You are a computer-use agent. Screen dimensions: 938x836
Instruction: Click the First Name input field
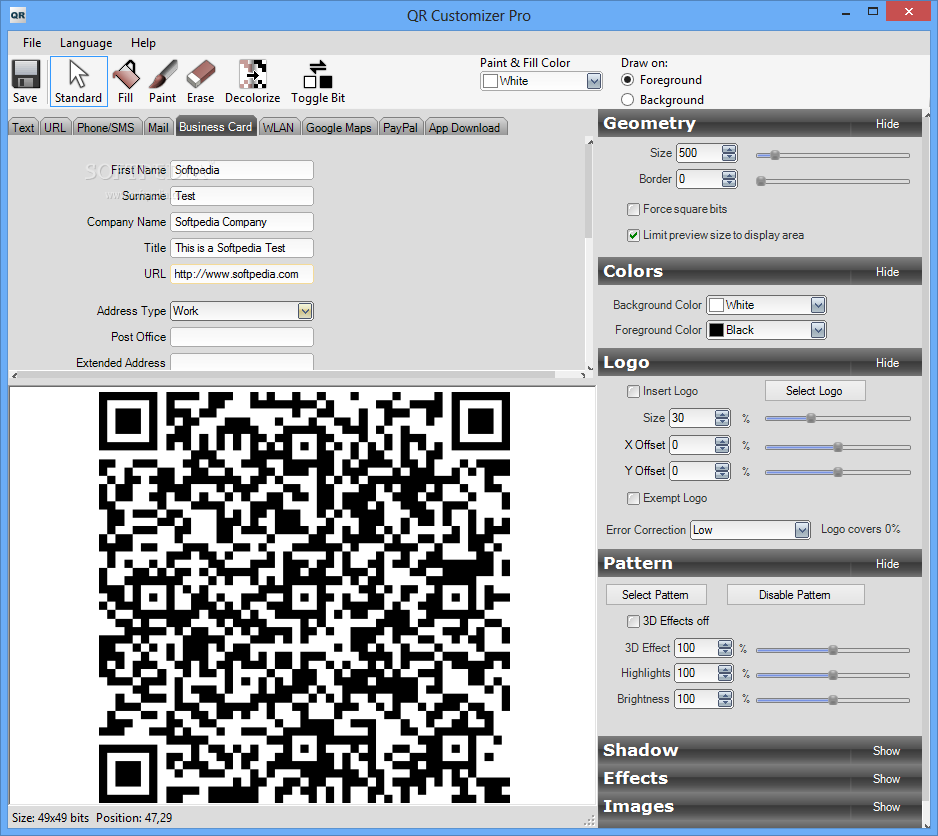[242, 170]
